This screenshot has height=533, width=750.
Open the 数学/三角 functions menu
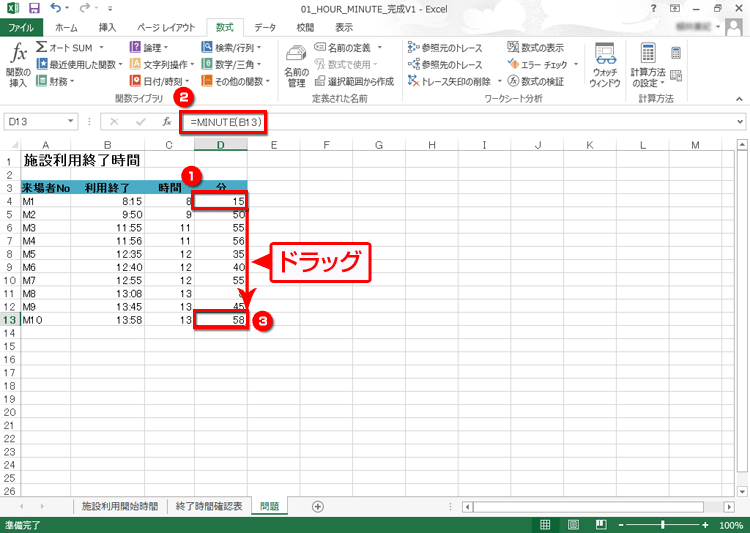click(232, 64)
